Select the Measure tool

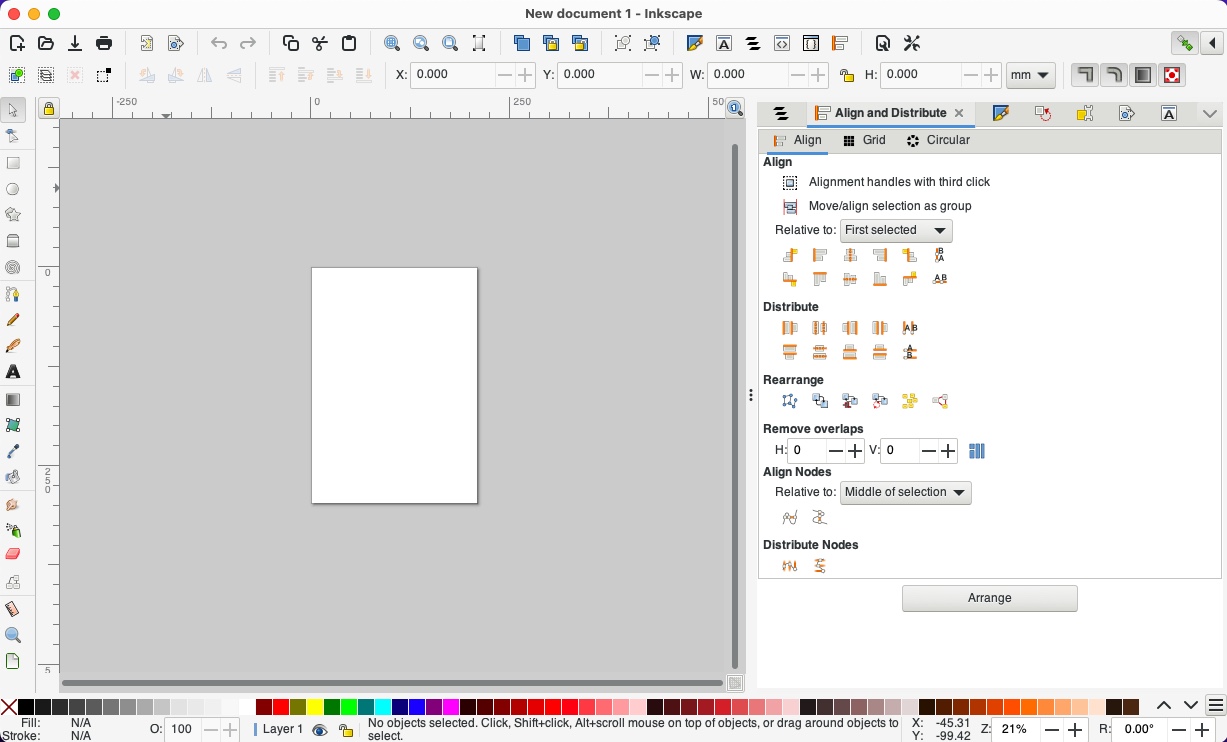point(14,607)
